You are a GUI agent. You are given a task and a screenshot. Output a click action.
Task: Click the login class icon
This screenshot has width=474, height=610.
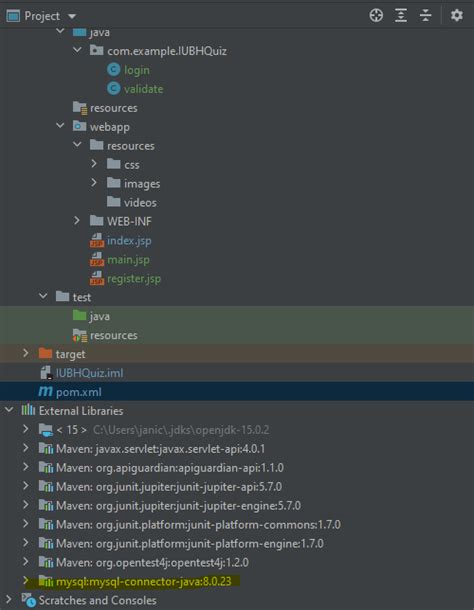pyautogui.click(x=113, y=70)
